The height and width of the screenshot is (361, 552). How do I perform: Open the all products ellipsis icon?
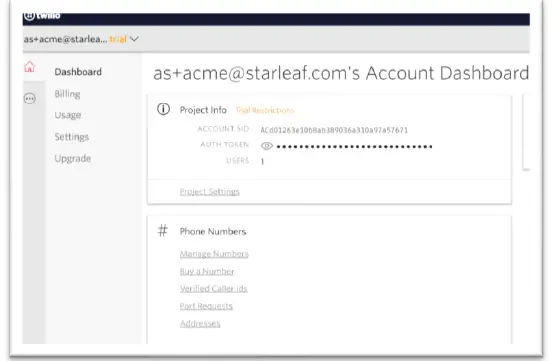[30, 98]
